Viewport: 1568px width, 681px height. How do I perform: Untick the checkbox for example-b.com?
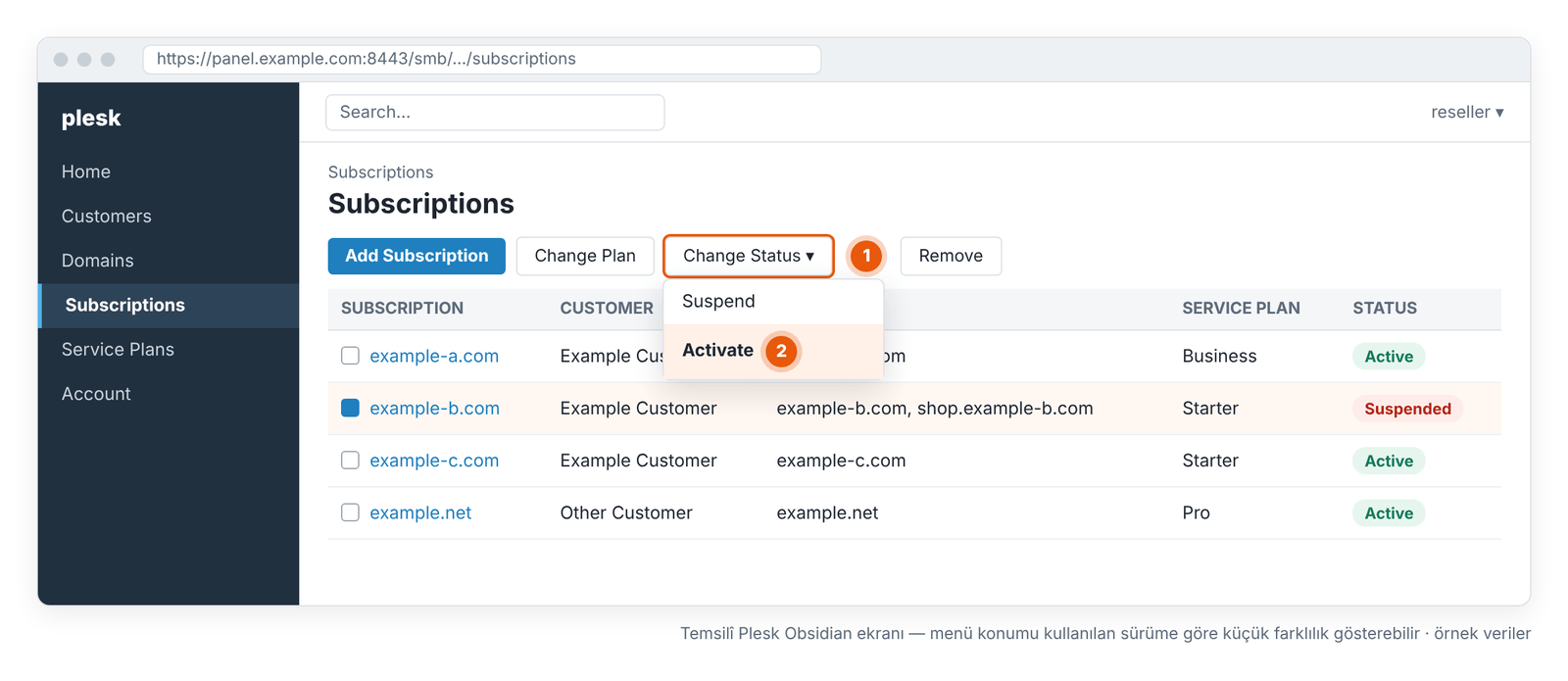pyautogui.click(x=350, y=408)
